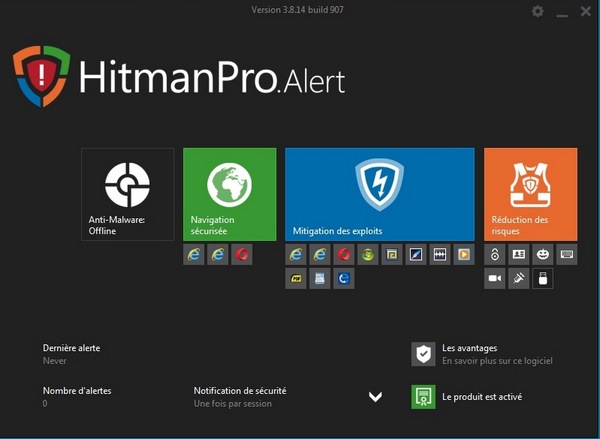Click the syringe injection icon

click(518, 279)
